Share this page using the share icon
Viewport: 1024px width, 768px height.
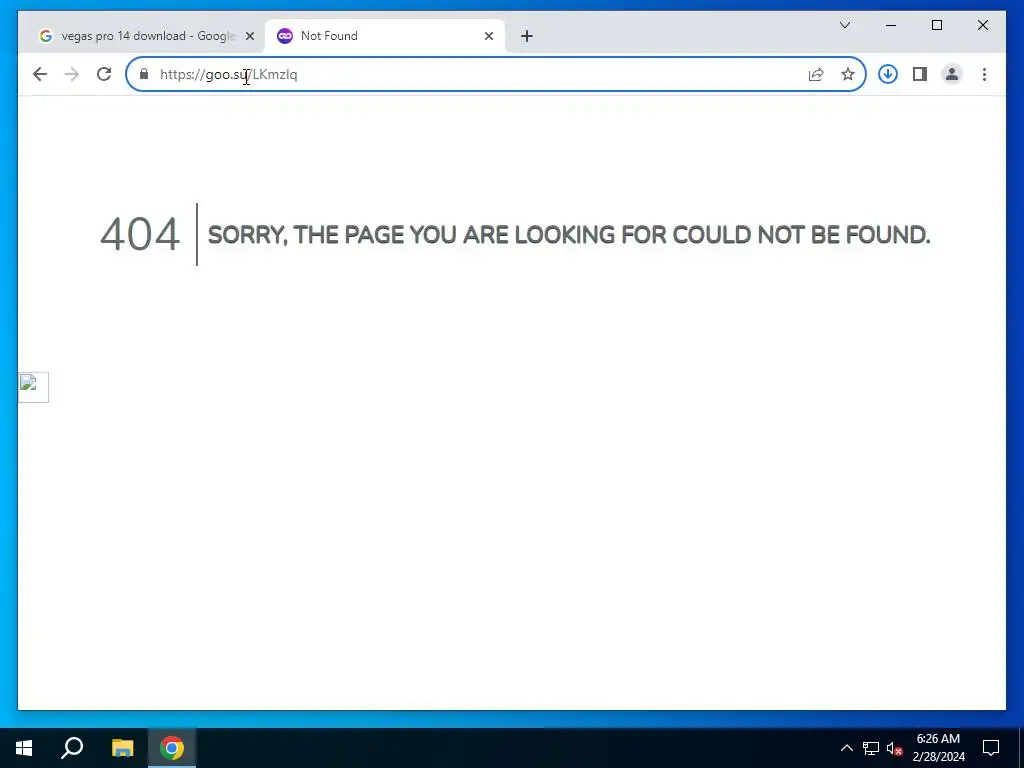pyautogui.click(x=816, y=74)
